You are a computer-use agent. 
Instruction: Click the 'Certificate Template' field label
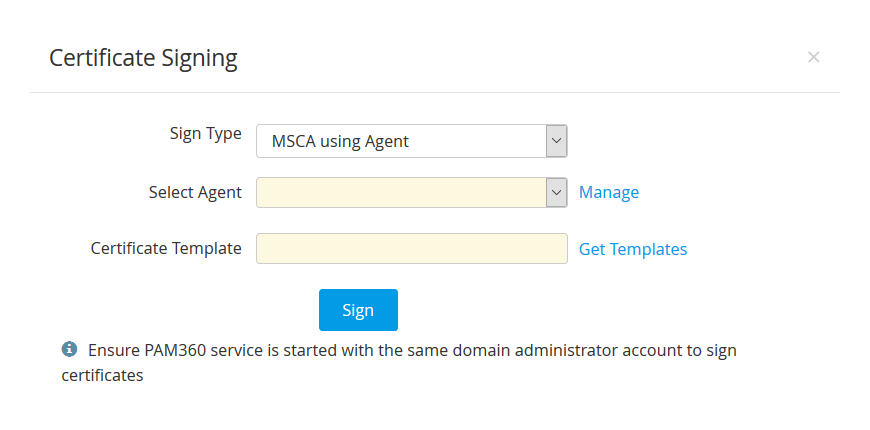coord(166,248)
